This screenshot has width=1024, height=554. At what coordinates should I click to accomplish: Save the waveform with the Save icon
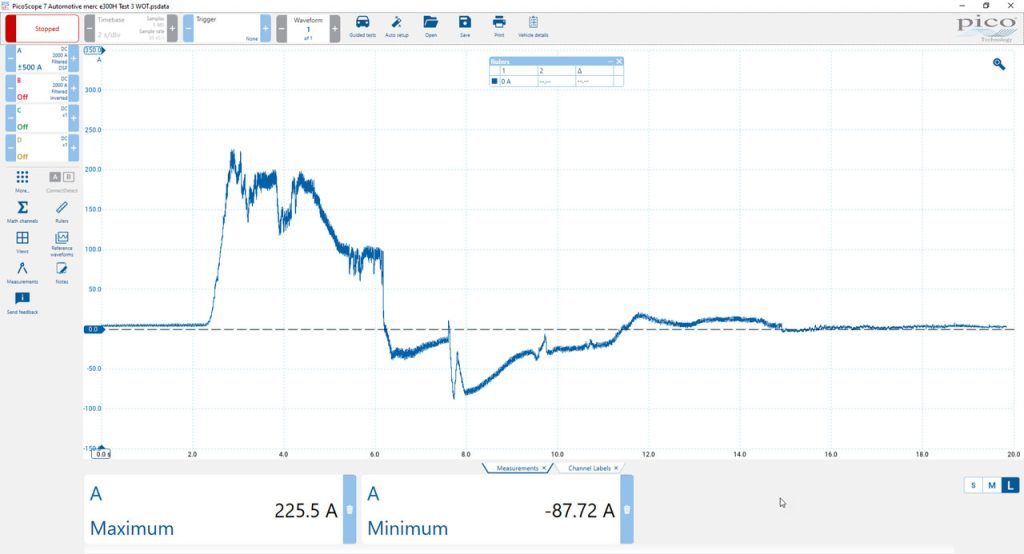[x=464, y=22]
